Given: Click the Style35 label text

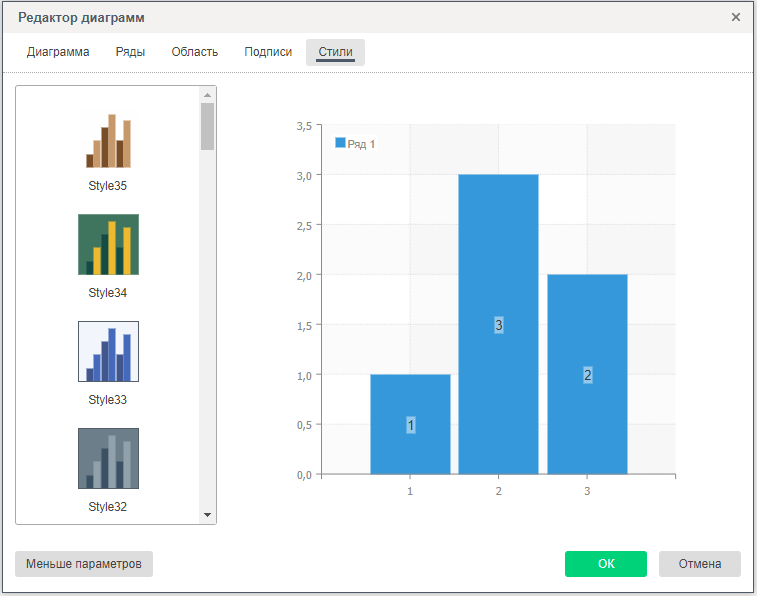Looking at the screenshot, I should pyautogui.click(x=108, y=186).
